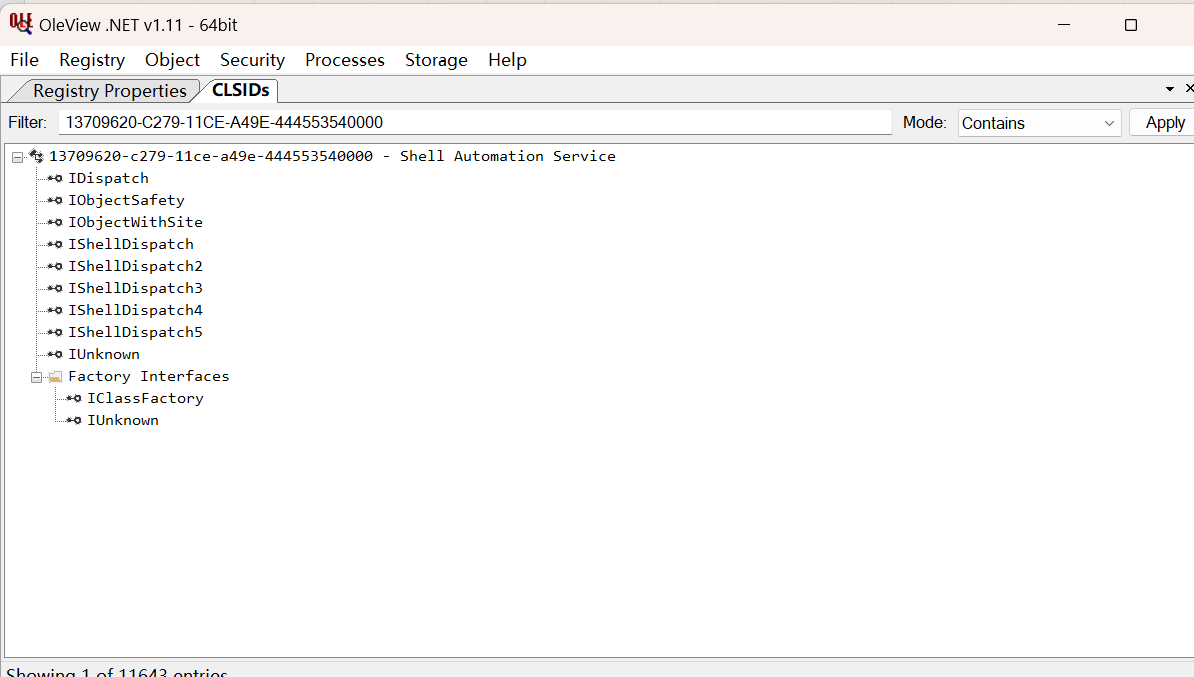
Task: Click the folder icon beside Factory Interfaces
Action: 55,377
